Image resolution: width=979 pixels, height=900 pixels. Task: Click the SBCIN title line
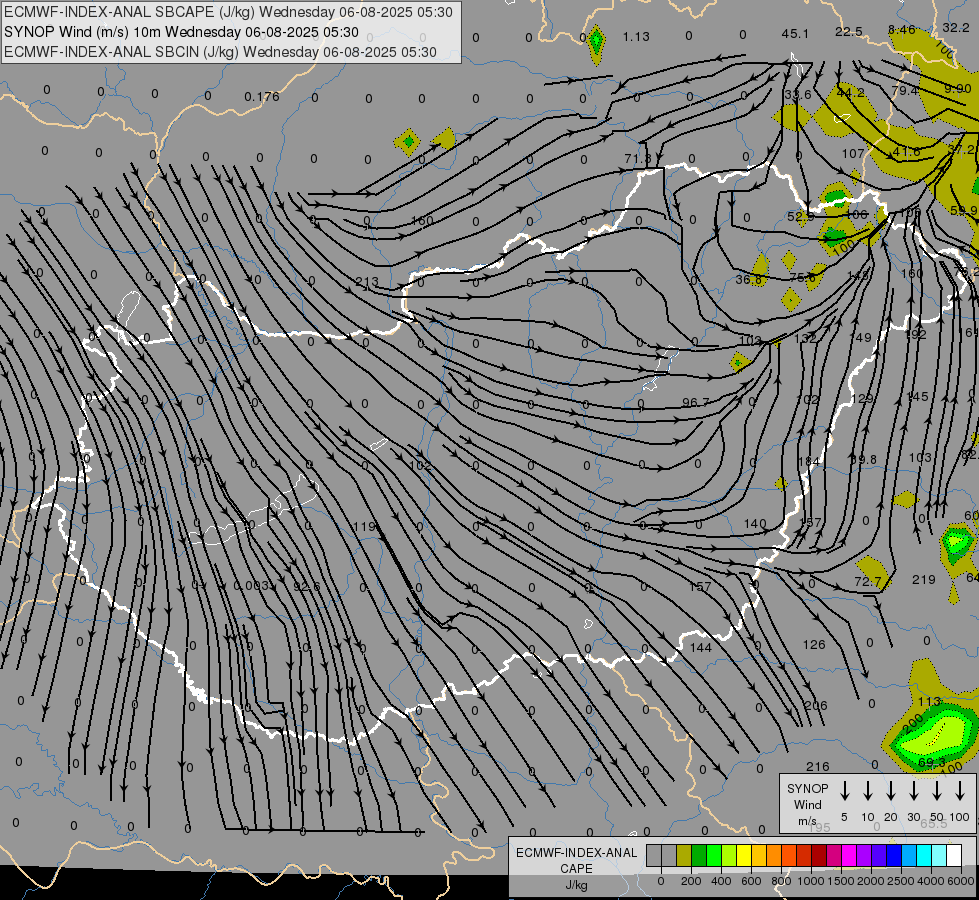coord(220,52)
